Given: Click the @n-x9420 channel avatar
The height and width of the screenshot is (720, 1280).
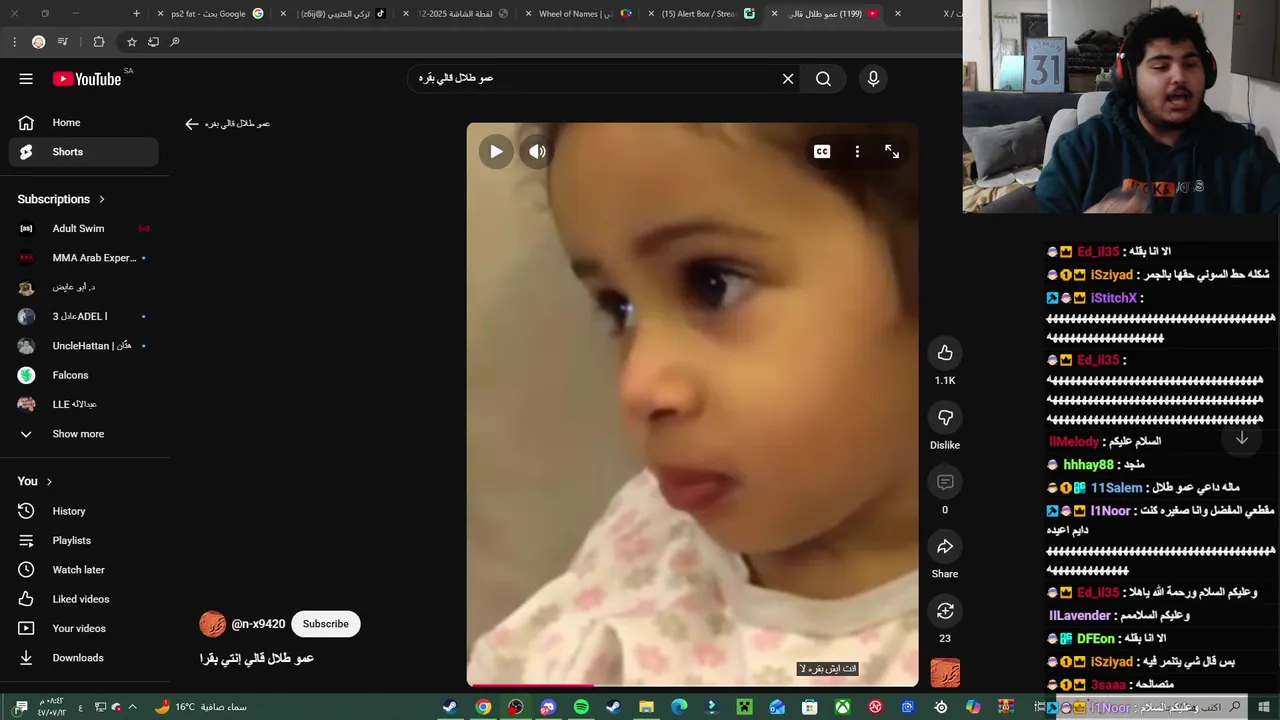Looking at the screenshot, I should click(x=213, y=624).
